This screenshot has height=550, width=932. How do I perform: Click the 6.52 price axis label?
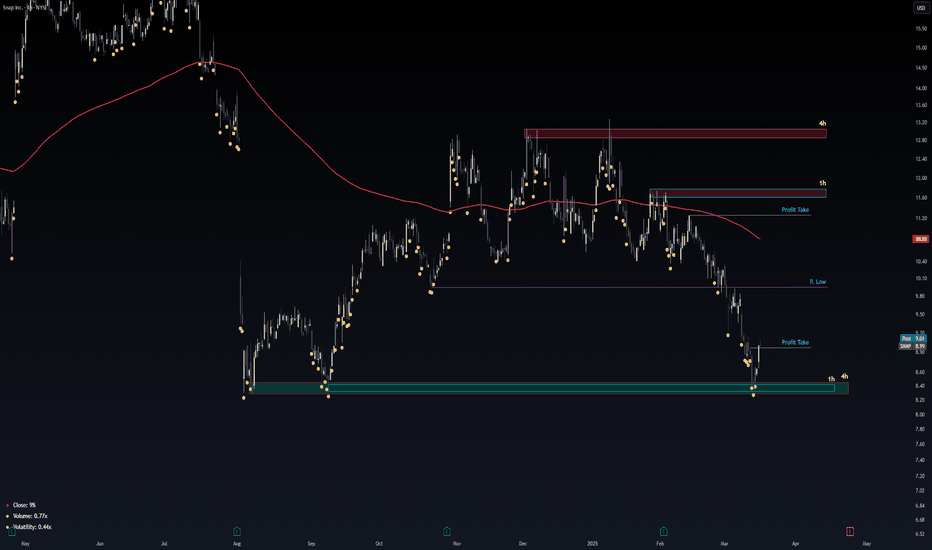coord(920,534)
